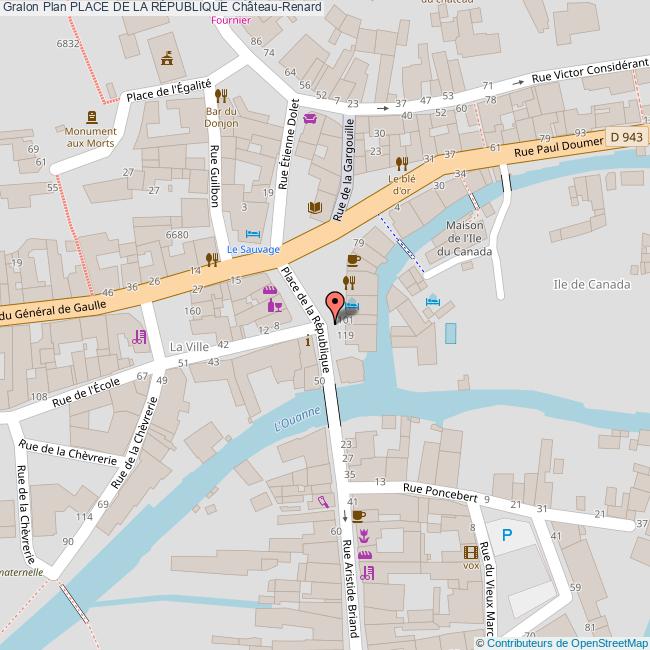
Task: Click the D 943 road shield label
Action: pos(626,137)
